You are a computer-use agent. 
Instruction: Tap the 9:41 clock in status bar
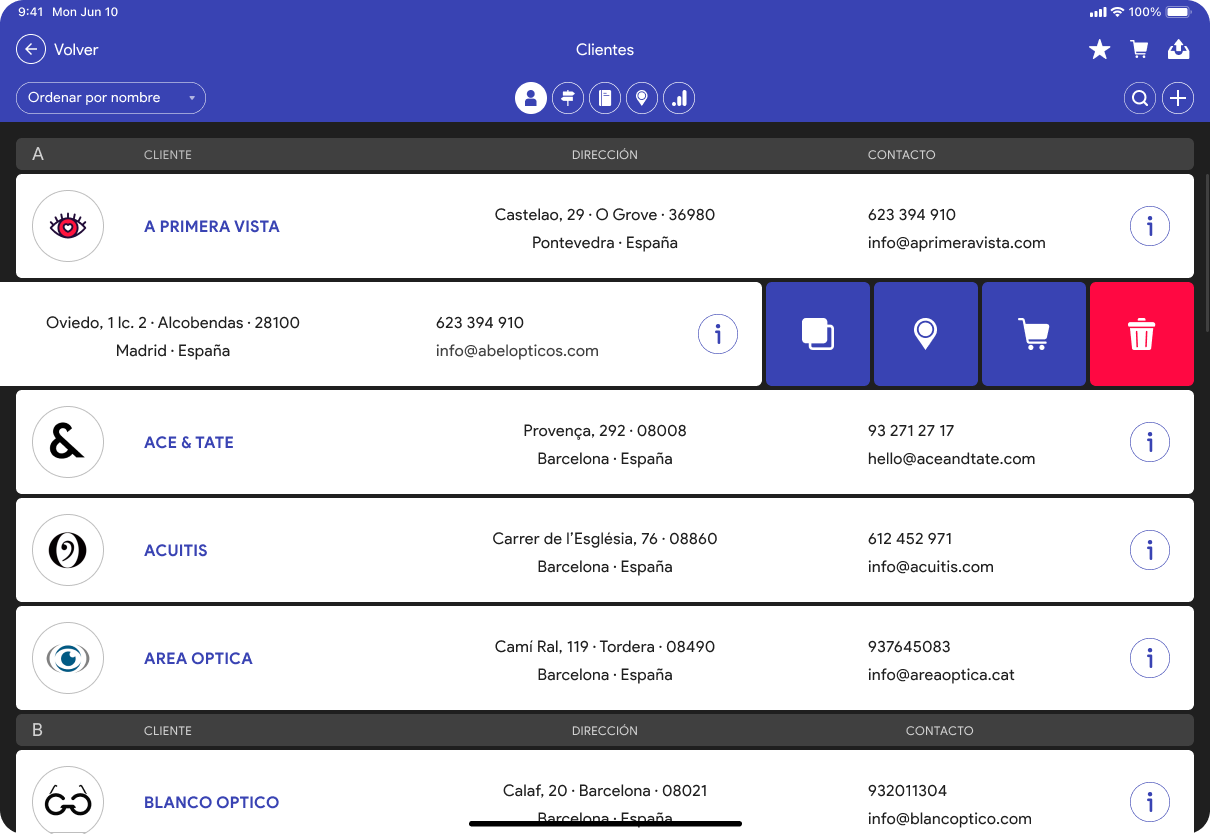pyautogui.click(x=30, y=12)
